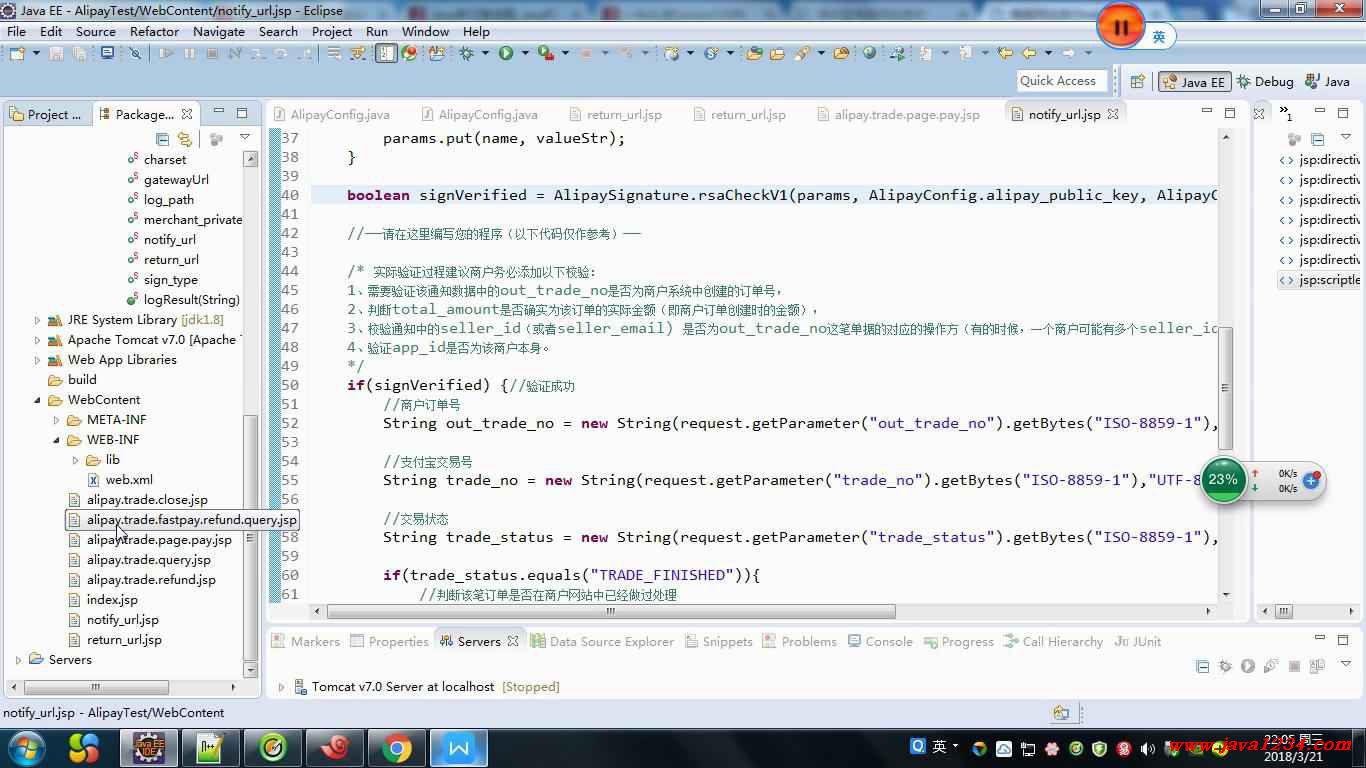
Task: Click the editor vertical scrollbar thumb
Action: point(1225,388)
